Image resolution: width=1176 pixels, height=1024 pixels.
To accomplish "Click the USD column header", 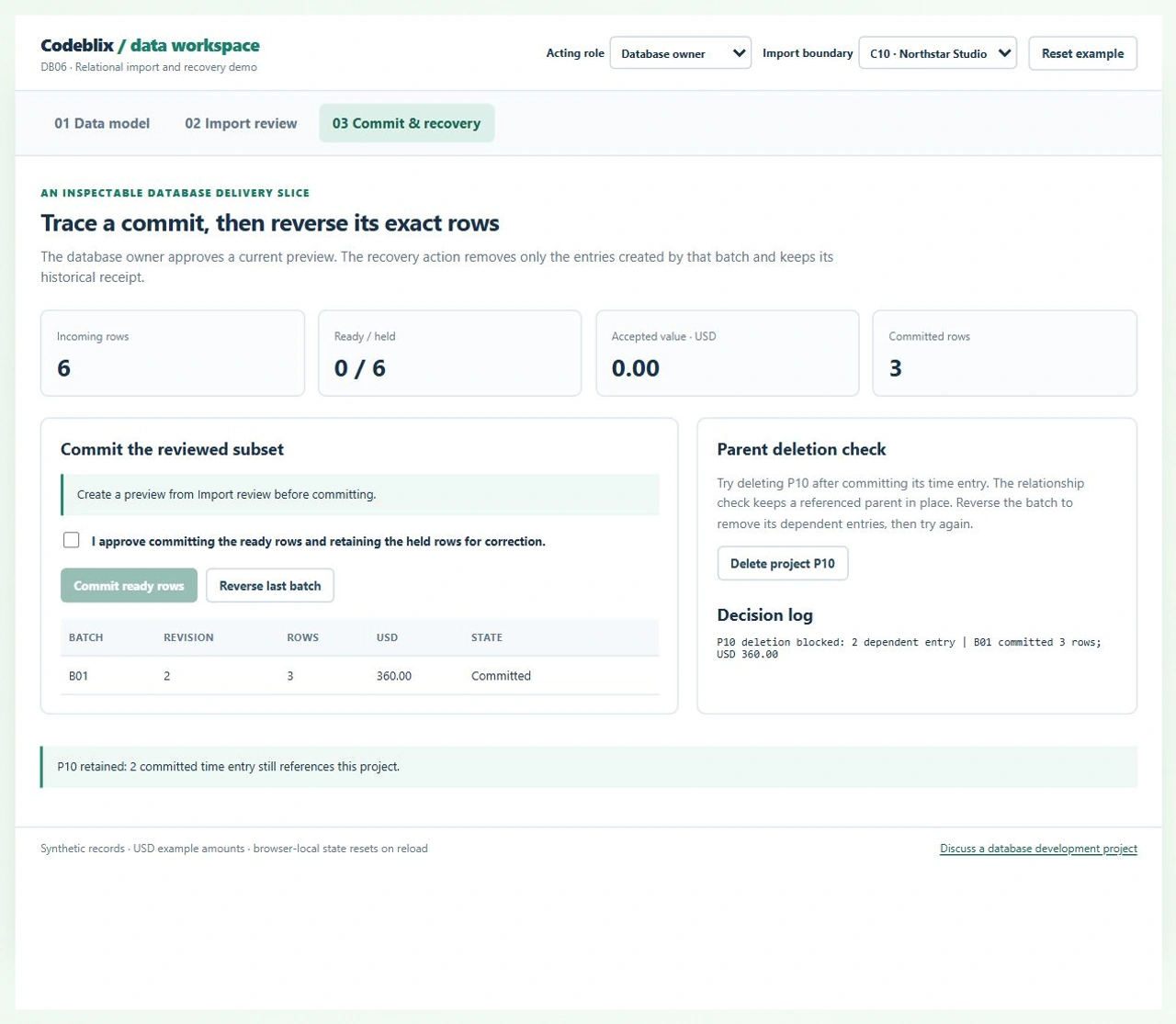I will [387, 637].
